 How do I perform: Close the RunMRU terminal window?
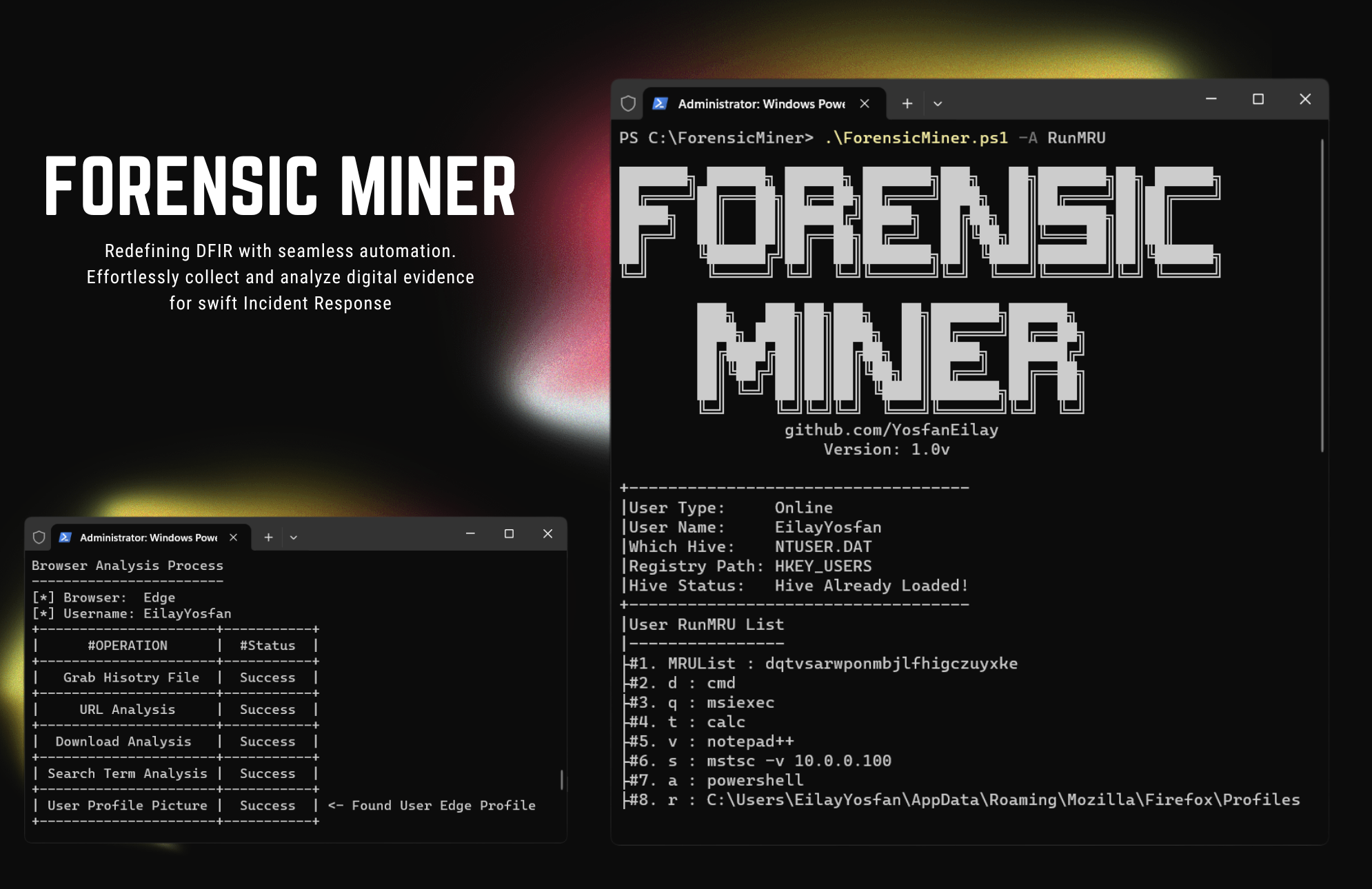coord(1305,99)
